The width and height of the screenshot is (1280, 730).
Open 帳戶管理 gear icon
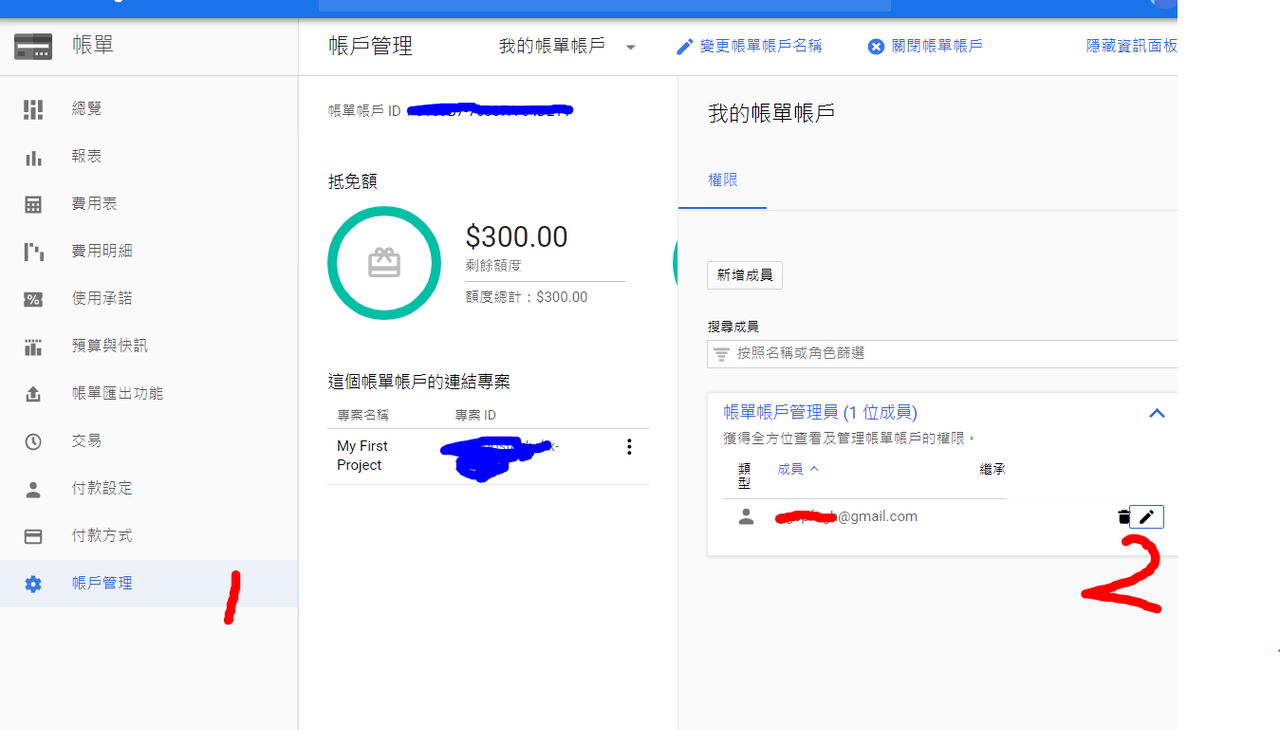tap(33, 584)
